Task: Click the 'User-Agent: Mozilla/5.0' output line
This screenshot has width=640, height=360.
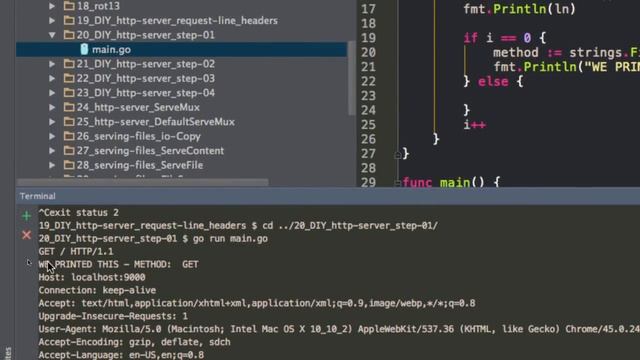Action: 339,329
